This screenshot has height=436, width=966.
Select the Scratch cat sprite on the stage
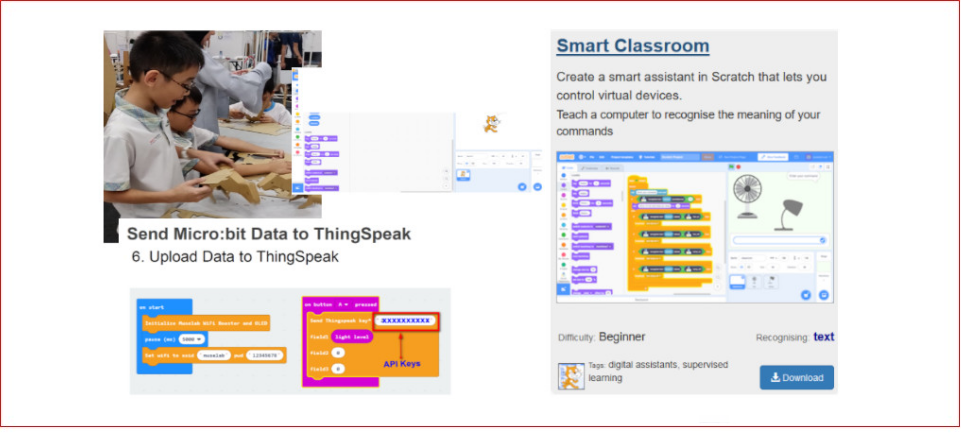(491, 124)
